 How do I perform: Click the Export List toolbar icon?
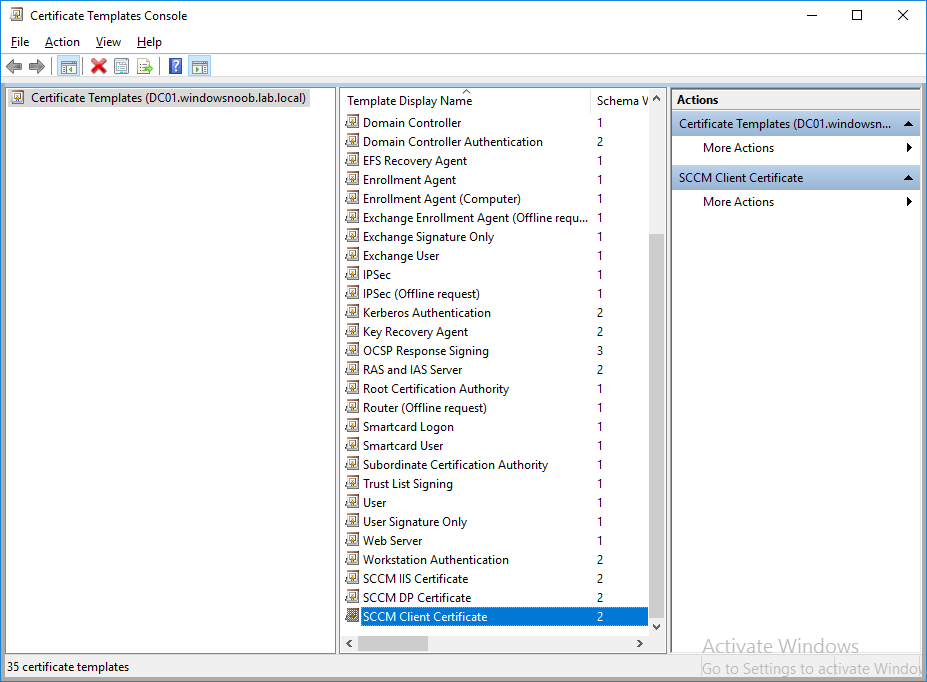pos(145,66)
